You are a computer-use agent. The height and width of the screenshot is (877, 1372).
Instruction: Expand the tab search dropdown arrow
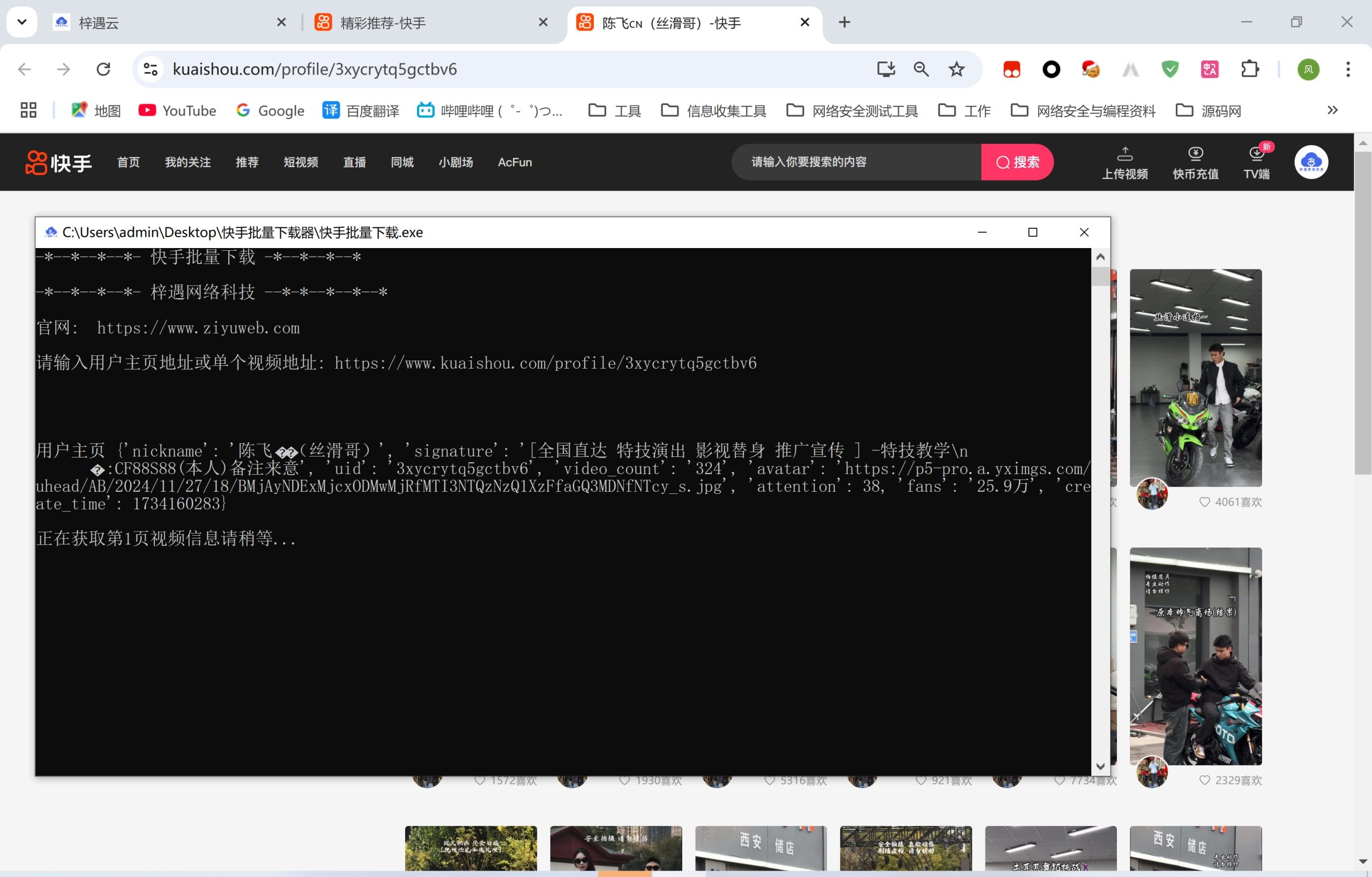coord(21,22)
